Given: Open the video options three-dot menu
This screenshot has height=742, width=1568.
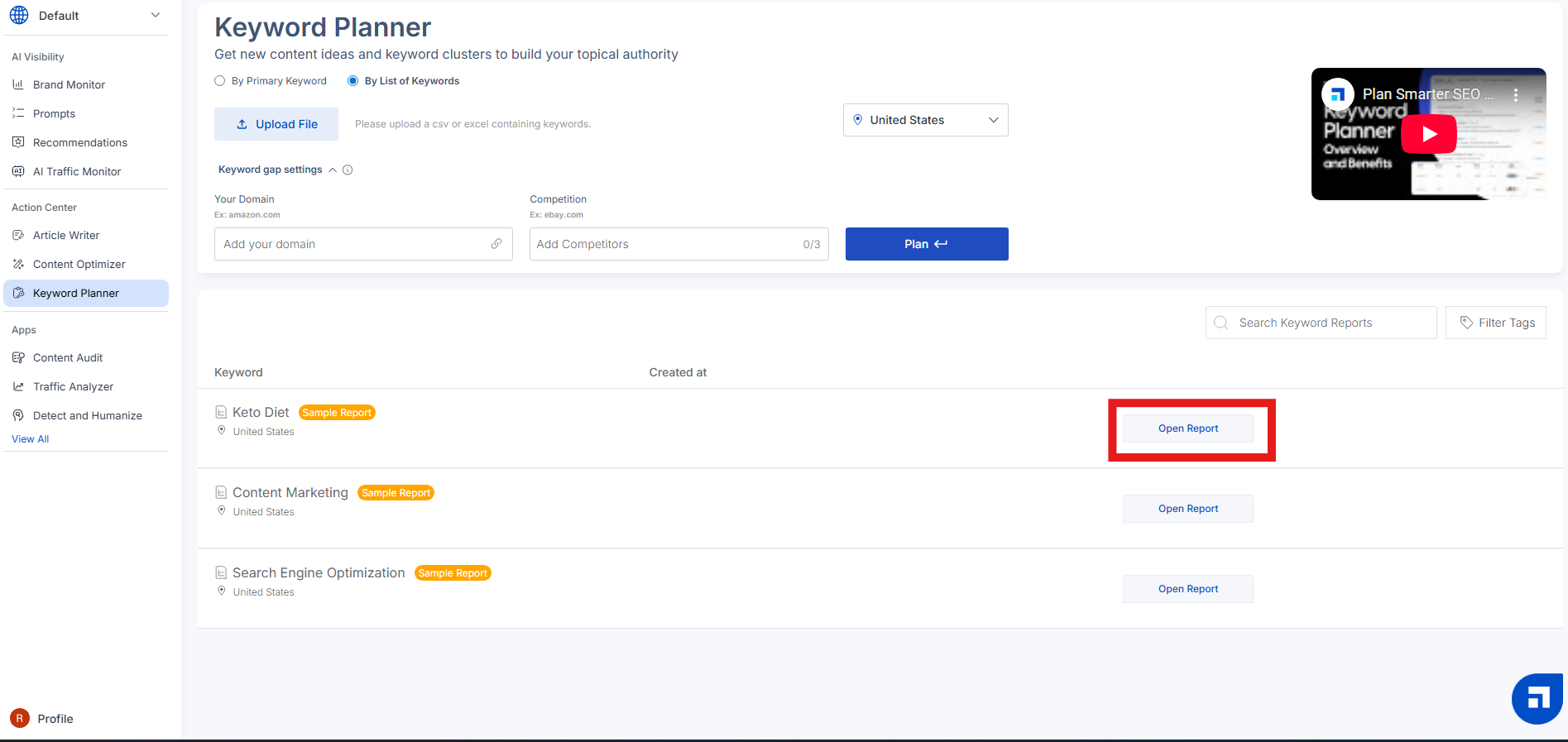Looking at the screenshot, I should [x=1516, y=95].
